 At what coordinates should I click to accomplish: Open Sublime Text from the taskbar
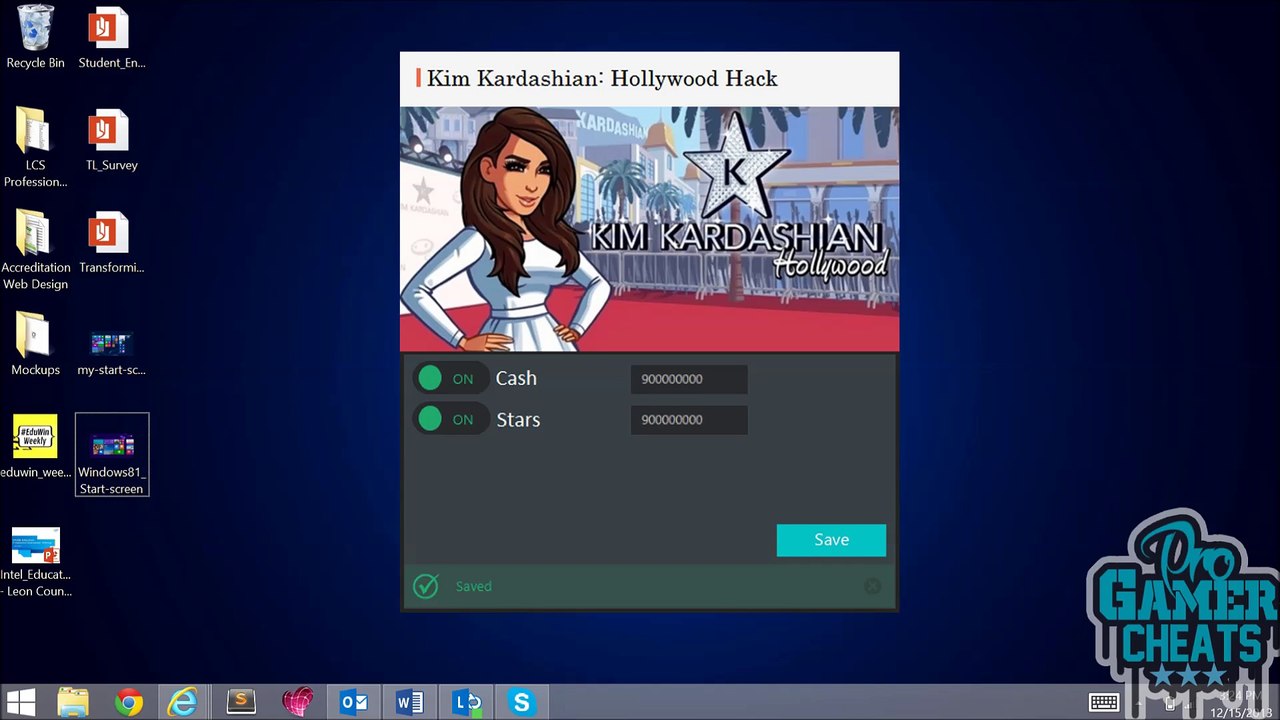click(241, 702)
